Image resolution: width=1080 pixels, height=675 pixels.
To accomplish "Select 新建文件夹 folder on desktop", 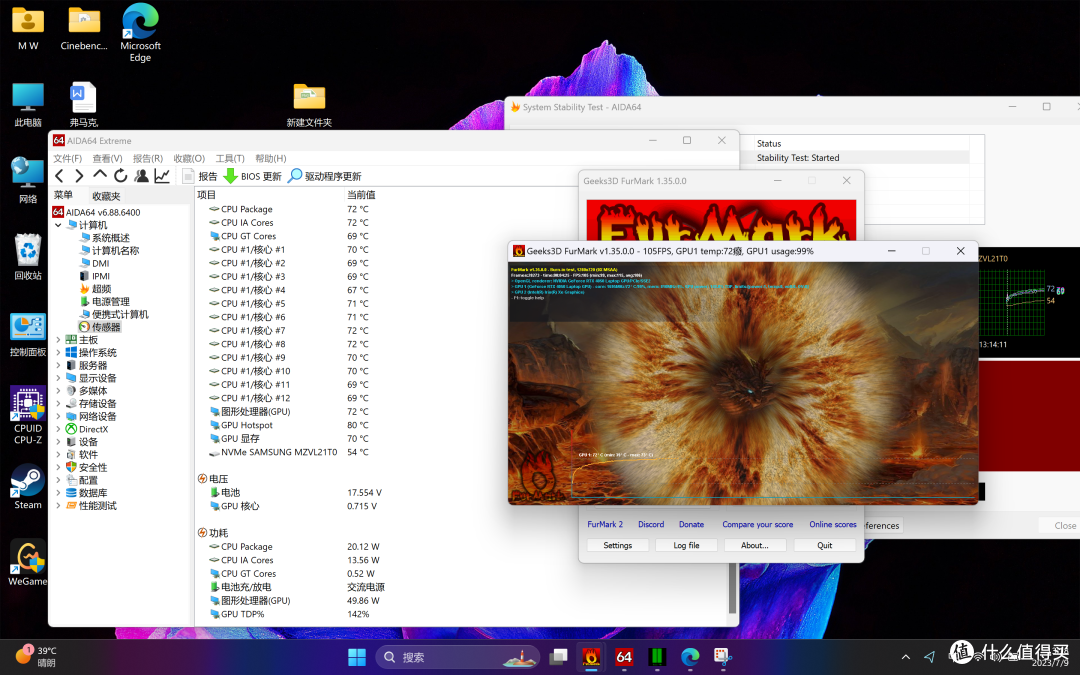I will [309, 105].
